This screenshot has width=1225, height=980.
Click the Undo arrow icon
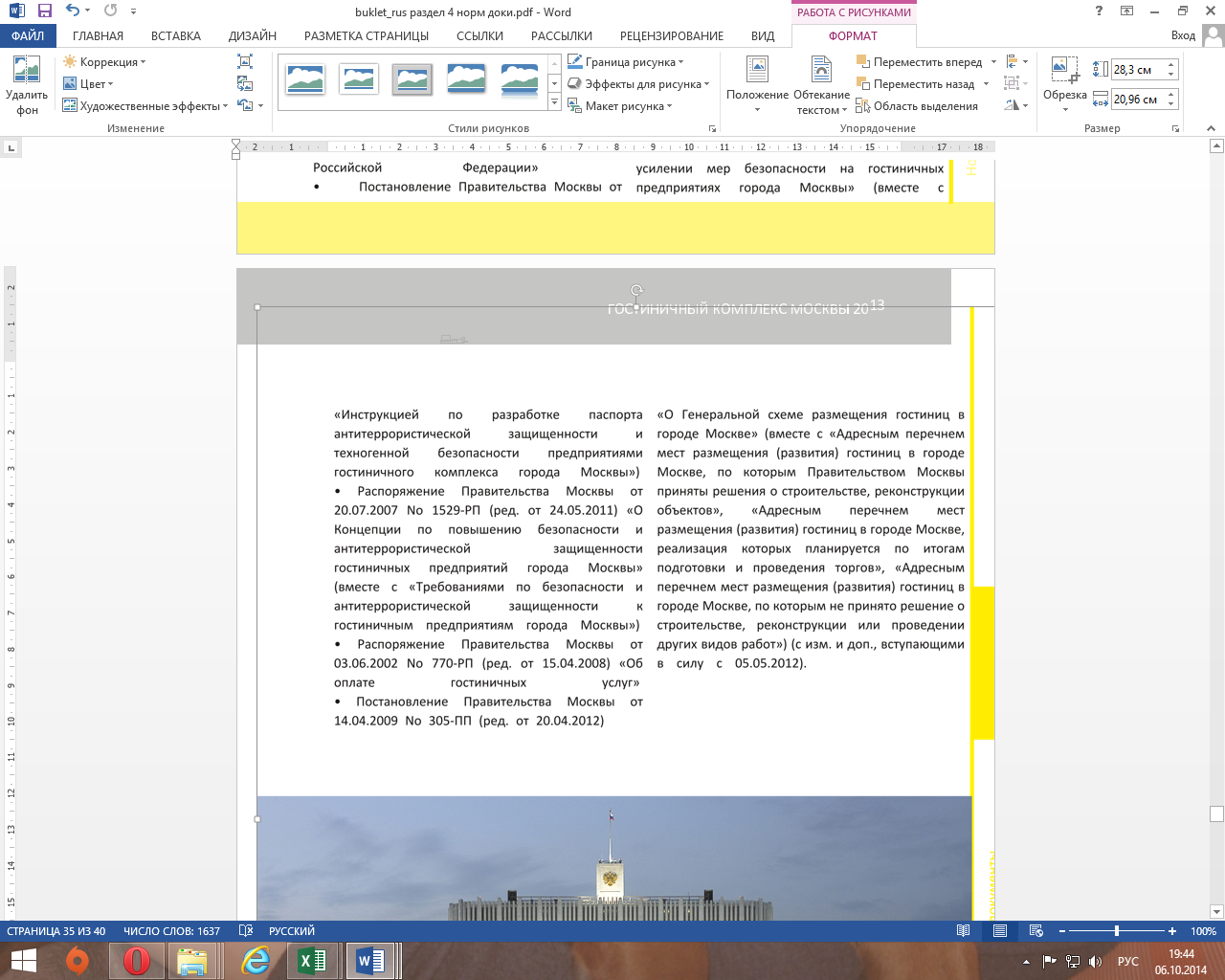coord(73,11)
